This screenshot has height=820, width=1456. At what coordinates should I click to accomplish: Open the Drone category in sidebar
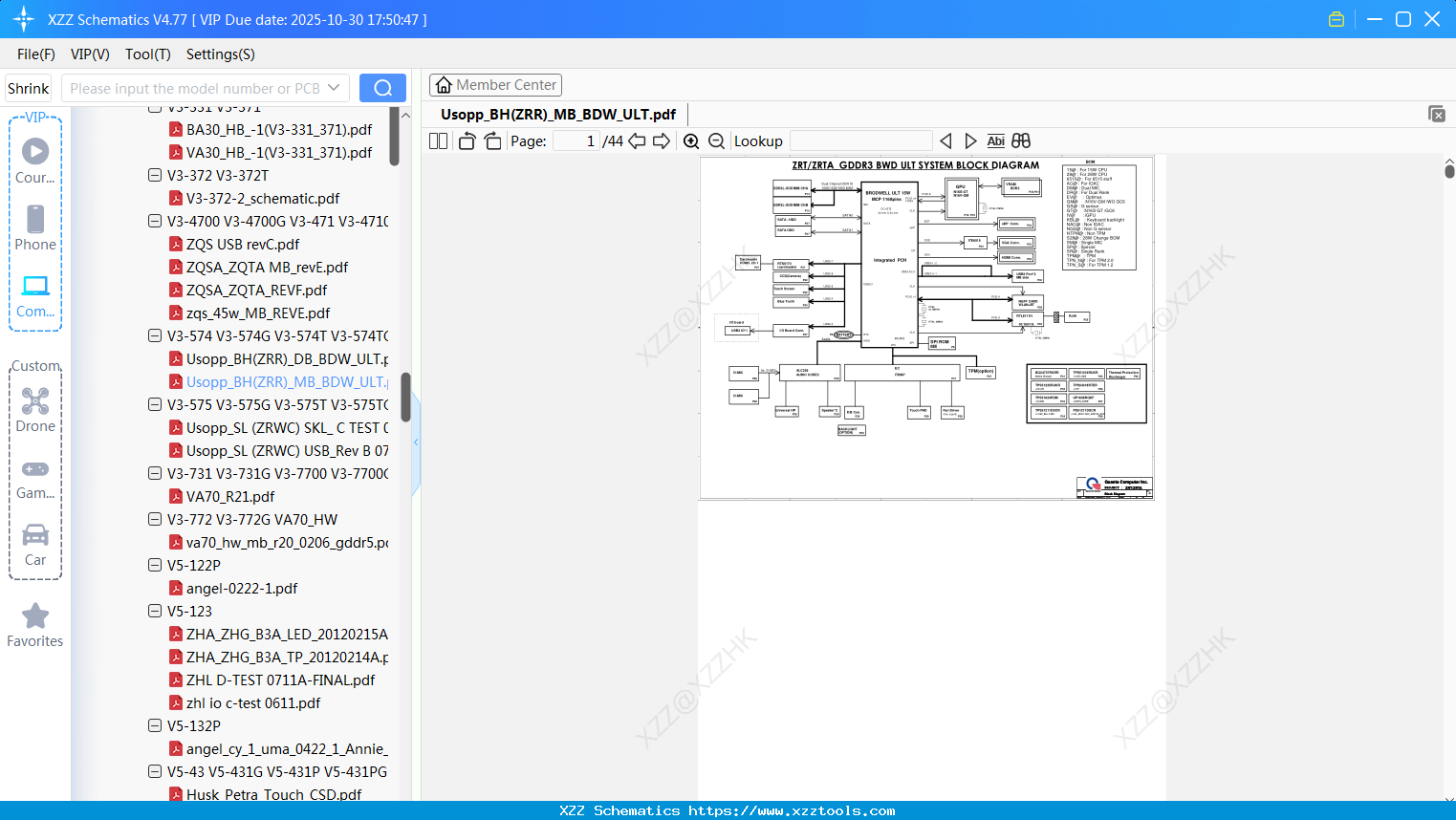tap(35, 410)
